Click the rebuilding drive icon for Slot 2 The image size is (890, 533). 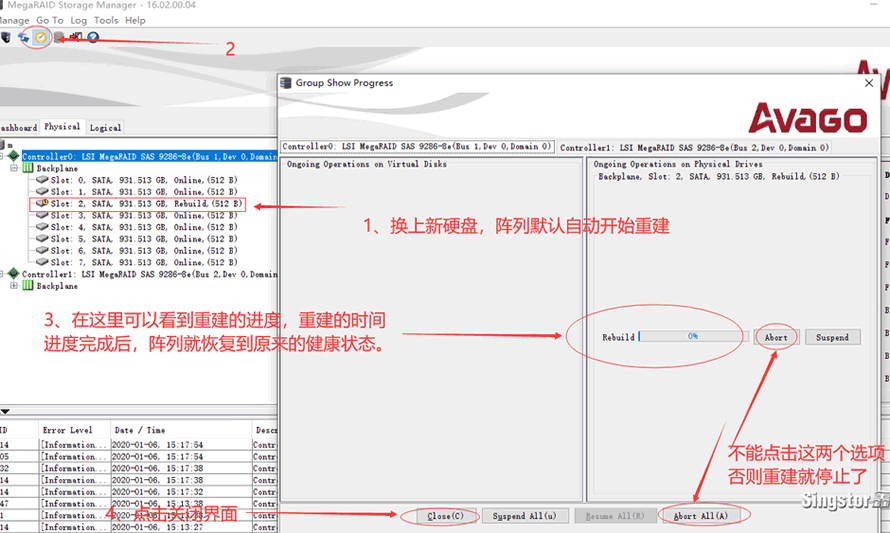pos(42,203)
